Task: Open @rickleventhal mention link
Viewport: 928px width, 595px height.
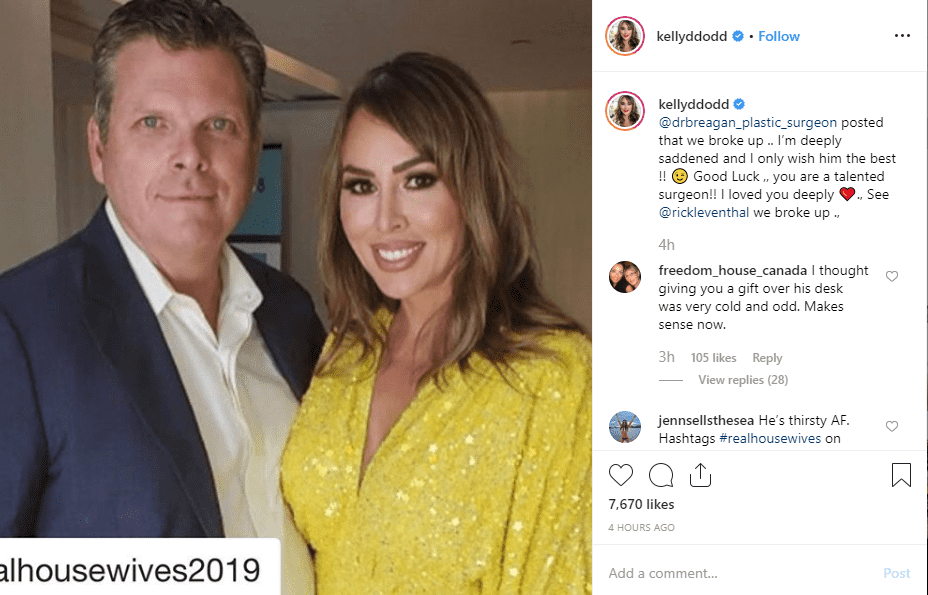Action: pyautogui.click(x=704, y=213)
